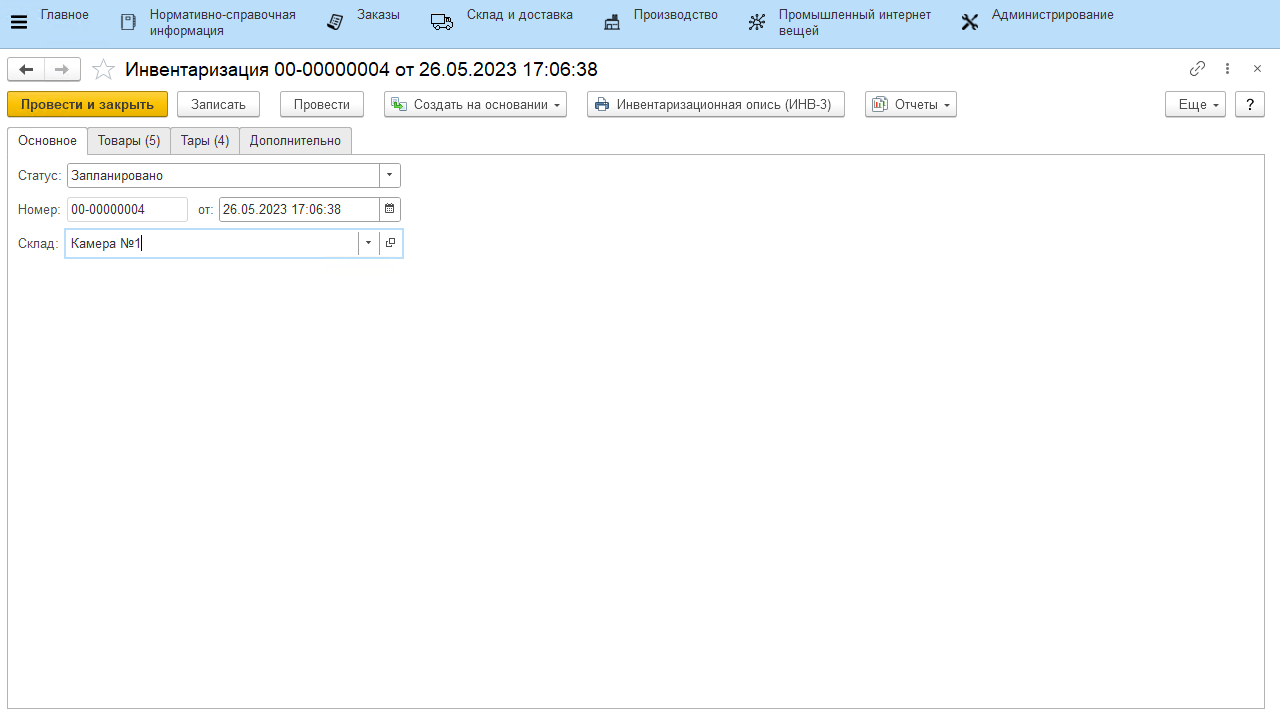
Task: Open the help question mark button
Action: [x=1250, y=104]
